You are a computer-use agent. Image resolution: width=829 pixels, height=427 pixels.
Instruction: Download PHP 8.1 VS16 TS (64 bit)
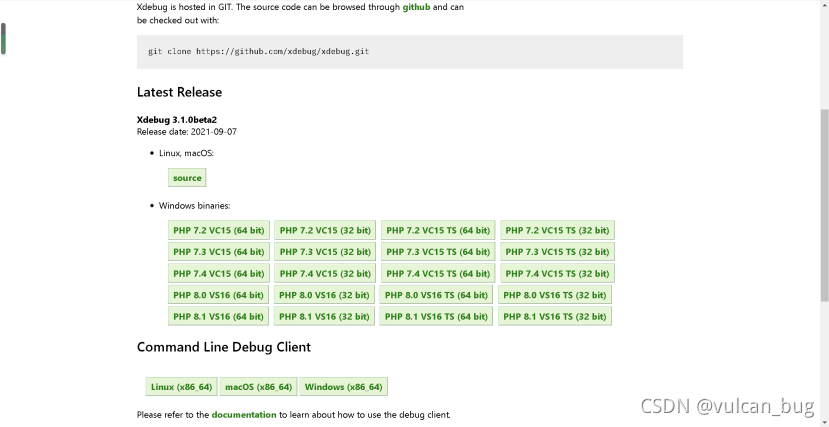click(x=436, y=316)
